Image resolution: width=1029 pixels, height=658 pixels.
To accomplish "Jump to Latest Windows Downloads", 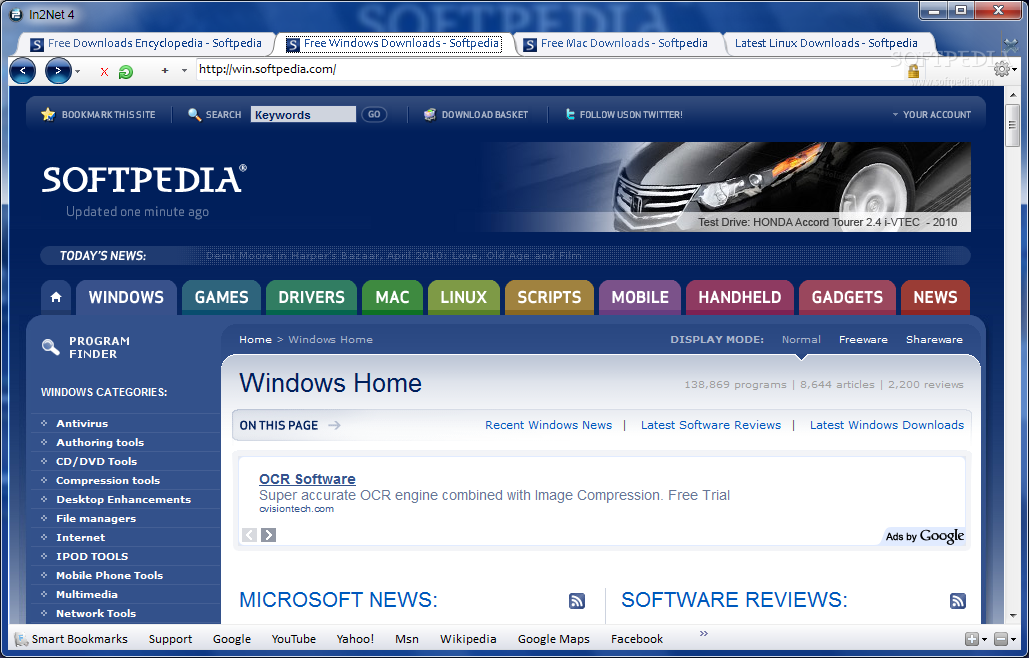I will [x=887, y=425].
